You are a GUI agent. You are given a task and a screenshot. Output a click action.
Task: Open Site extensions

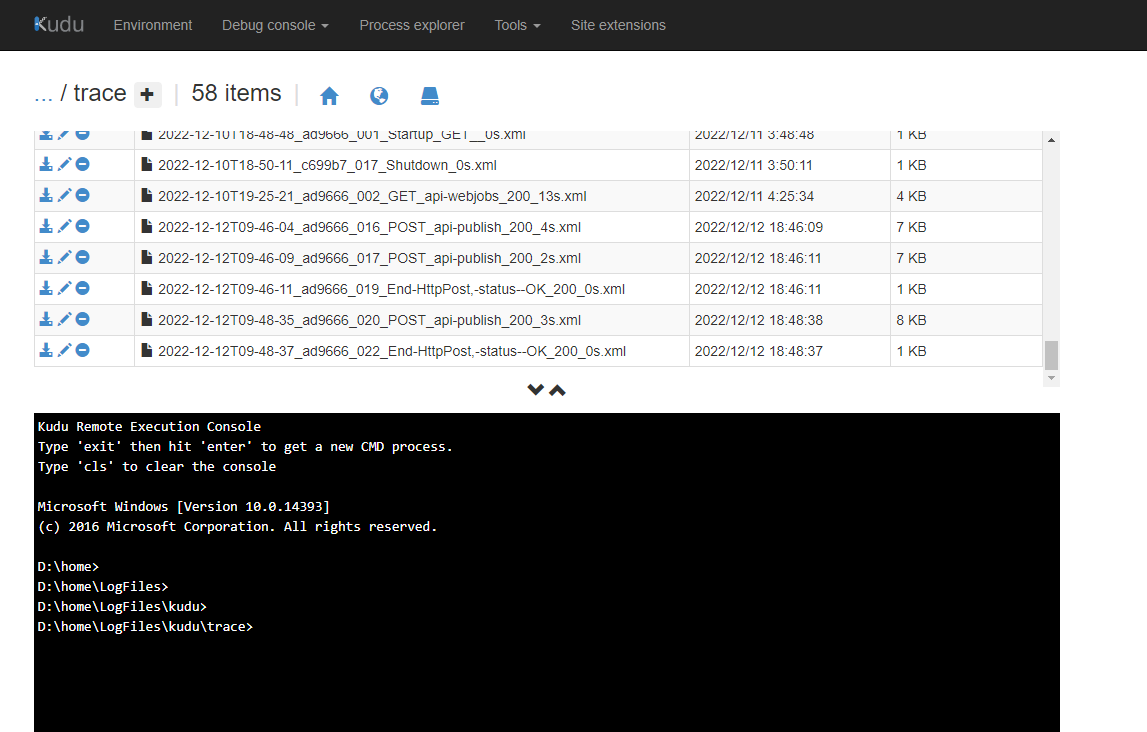618,25
